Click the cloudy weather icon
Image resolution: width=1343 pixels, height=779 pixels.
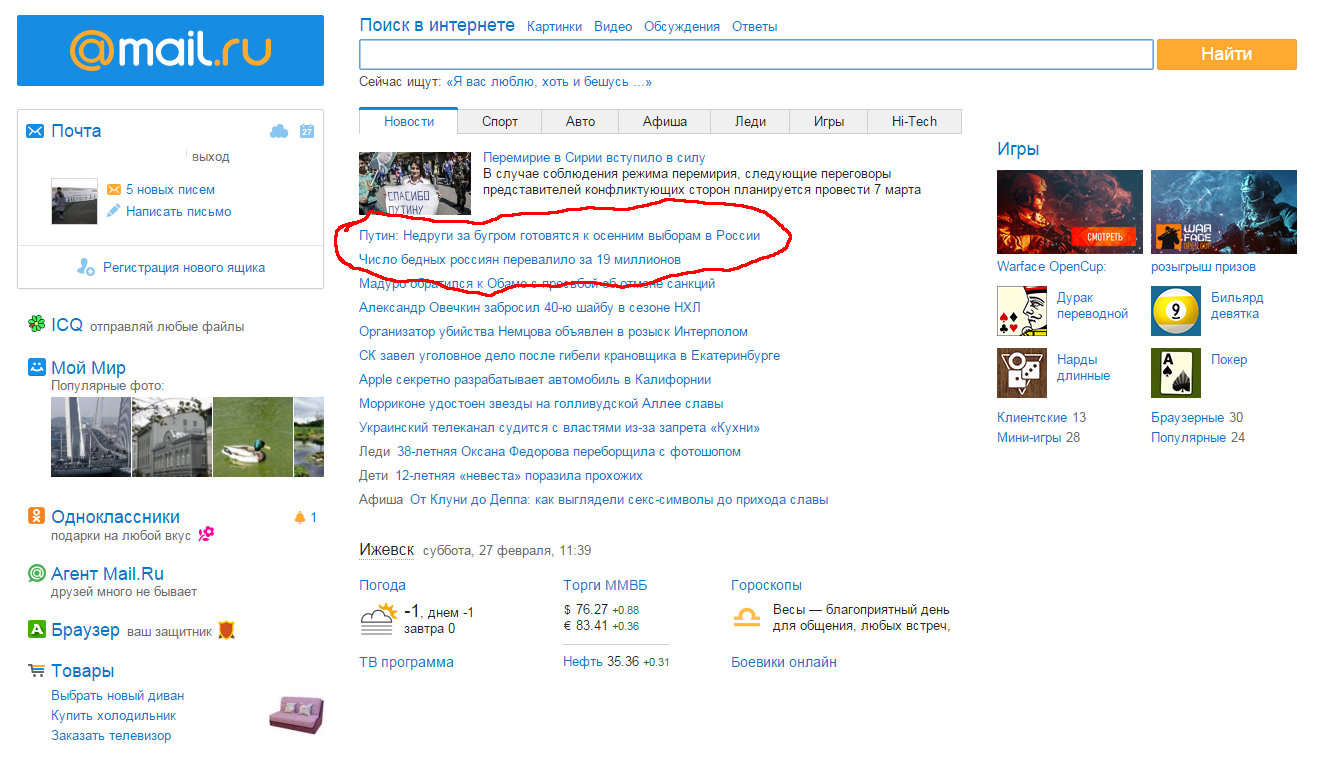coord(379,619)
